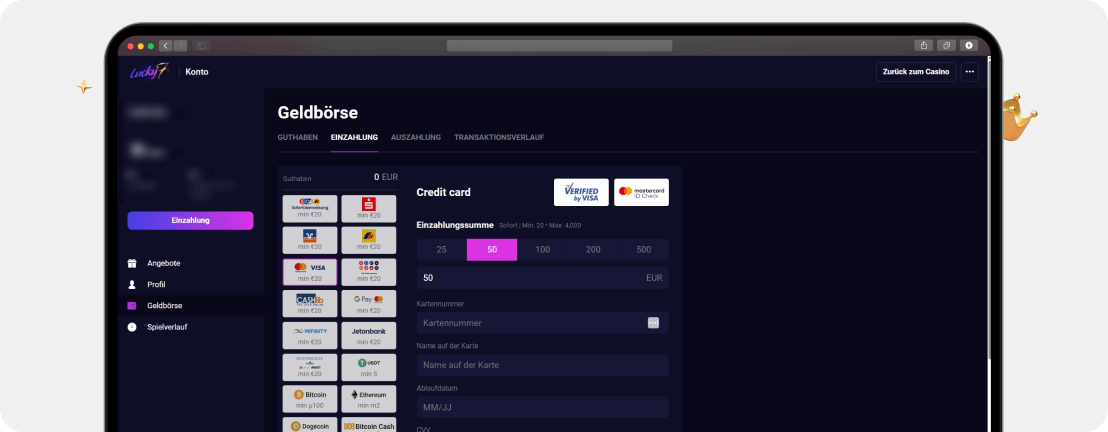Click the purple Einzahlung button in sidebar

point(190,220)
